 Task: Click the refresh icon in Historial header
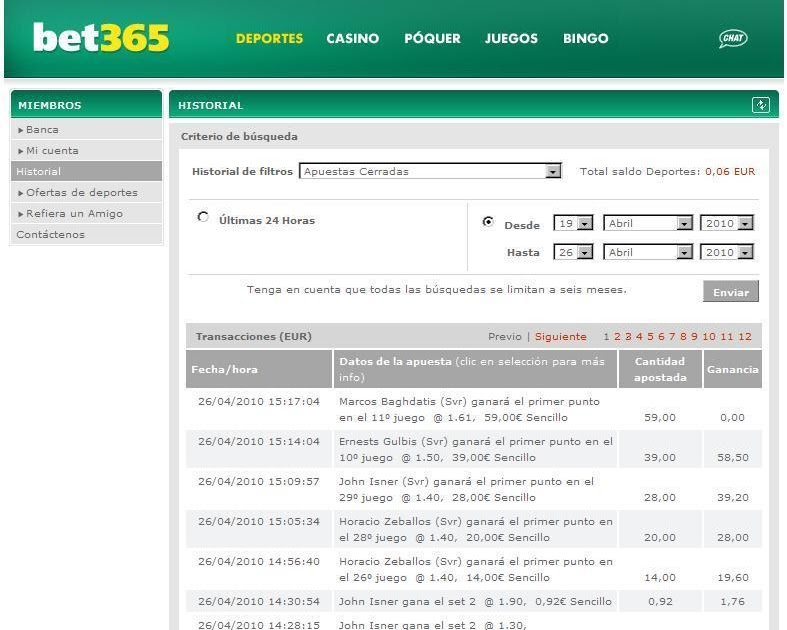point(761,105)
